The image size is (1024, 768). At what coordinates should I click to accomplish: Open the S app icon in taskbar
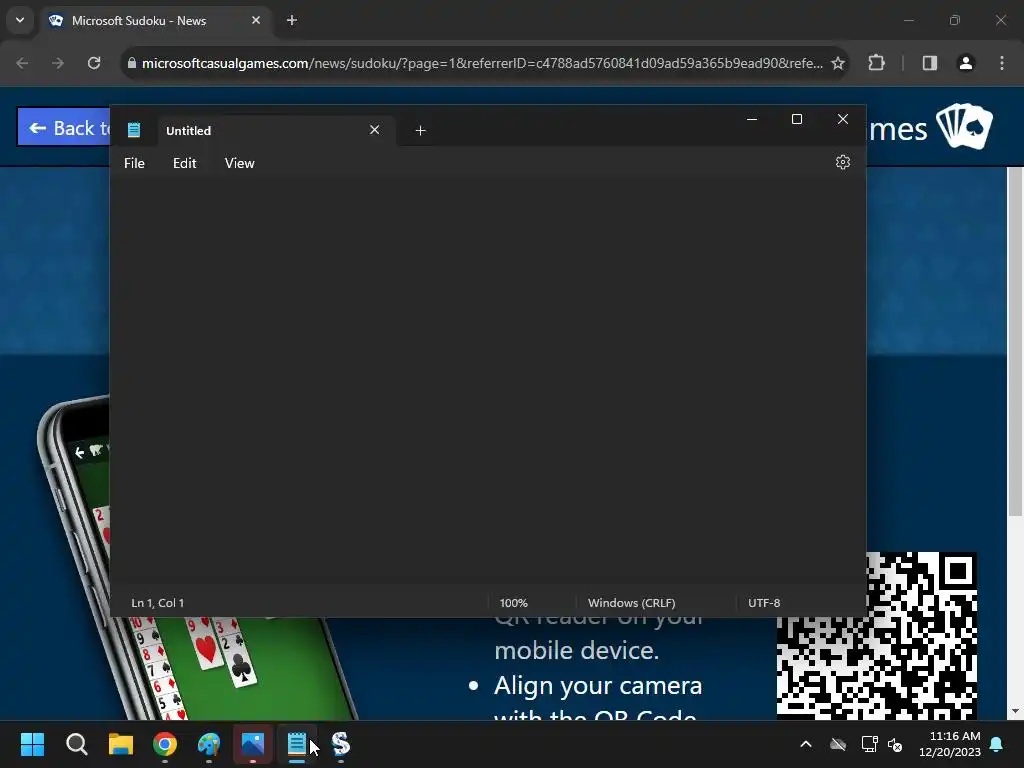(x=341, y=744)
